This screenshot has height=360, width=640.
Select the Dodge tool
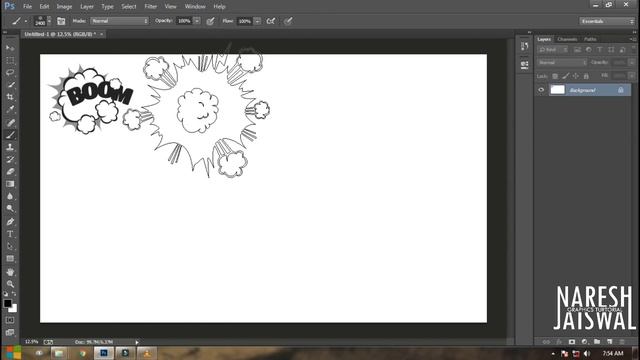click(x=10, y=209)
